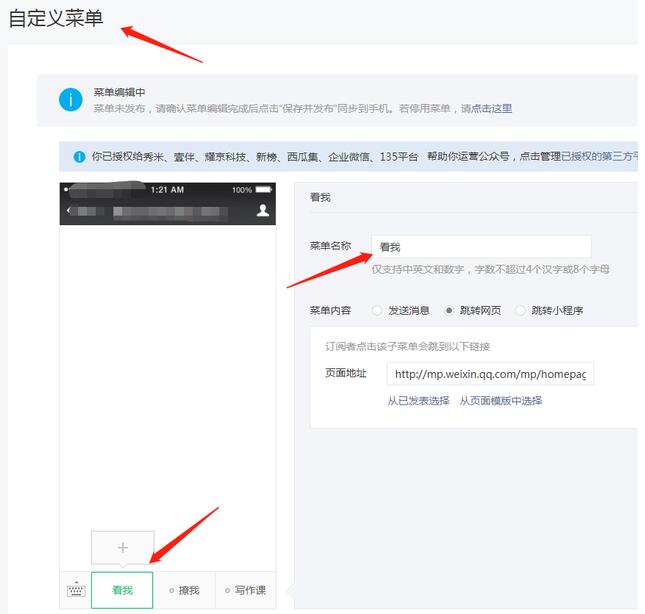Click the 菜单编辑中 status text
Viewport: 645px width, 614px height.
[x=119, y=92]
